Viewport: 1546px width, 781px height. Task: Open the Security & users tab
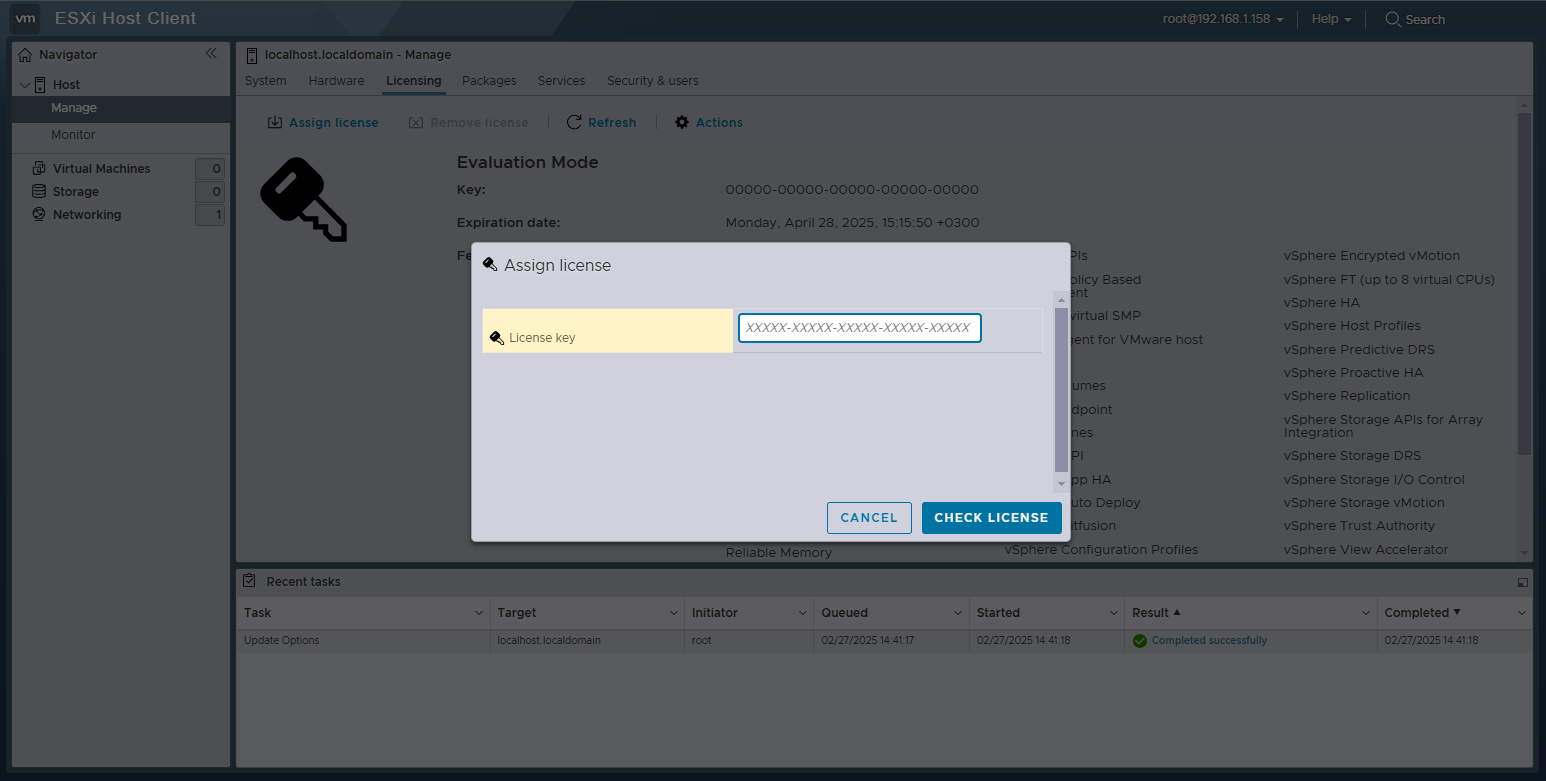[653, 81]
